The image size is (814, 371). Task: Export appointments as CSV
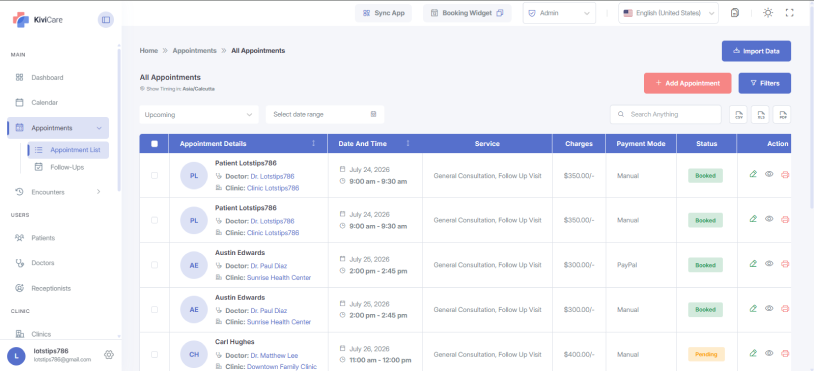tap(738, 115)
